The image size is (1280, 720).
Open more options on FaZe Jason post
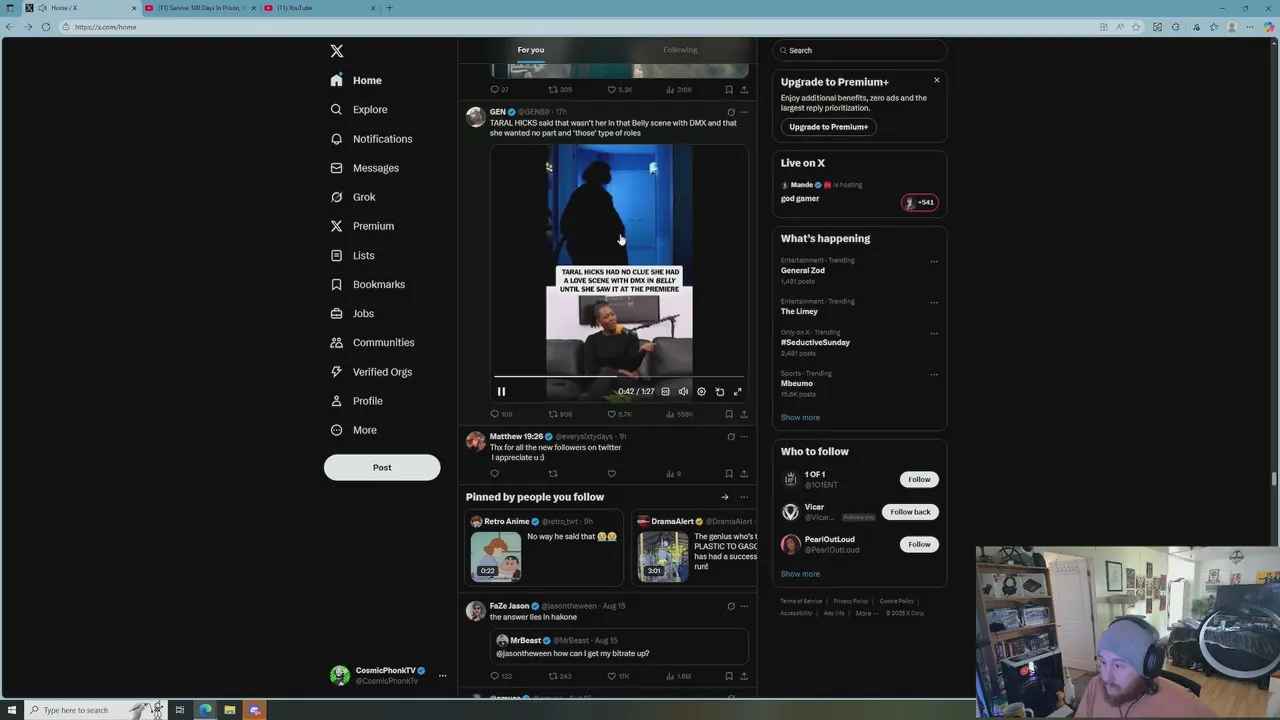744,606
